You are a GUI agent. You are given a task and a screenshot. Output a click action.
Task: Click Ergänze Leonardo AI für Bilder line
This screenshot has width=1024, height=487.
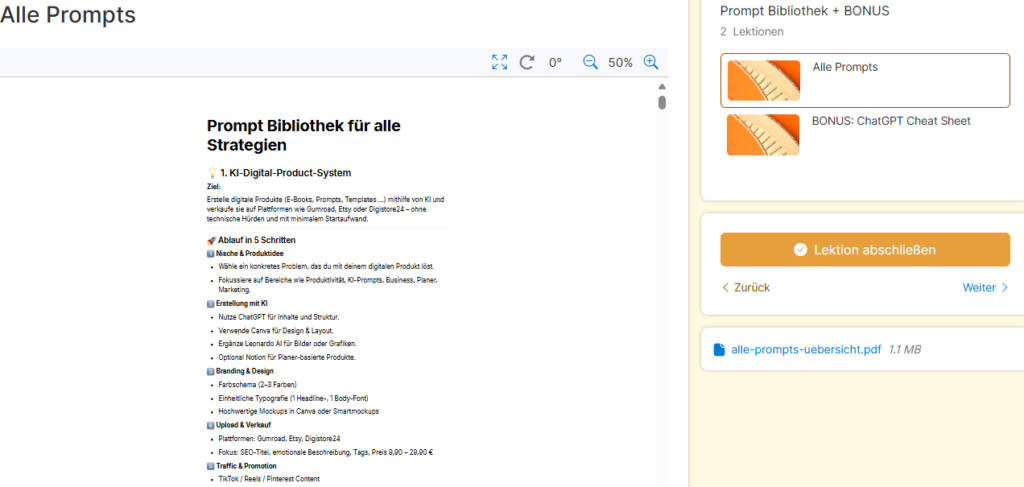288,343
